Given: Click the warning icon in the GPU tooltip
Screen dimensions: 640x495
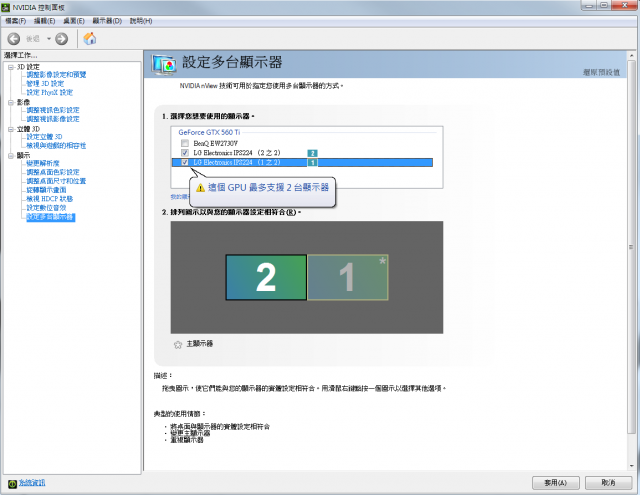Looking at the screenshot, I should 200,188.
